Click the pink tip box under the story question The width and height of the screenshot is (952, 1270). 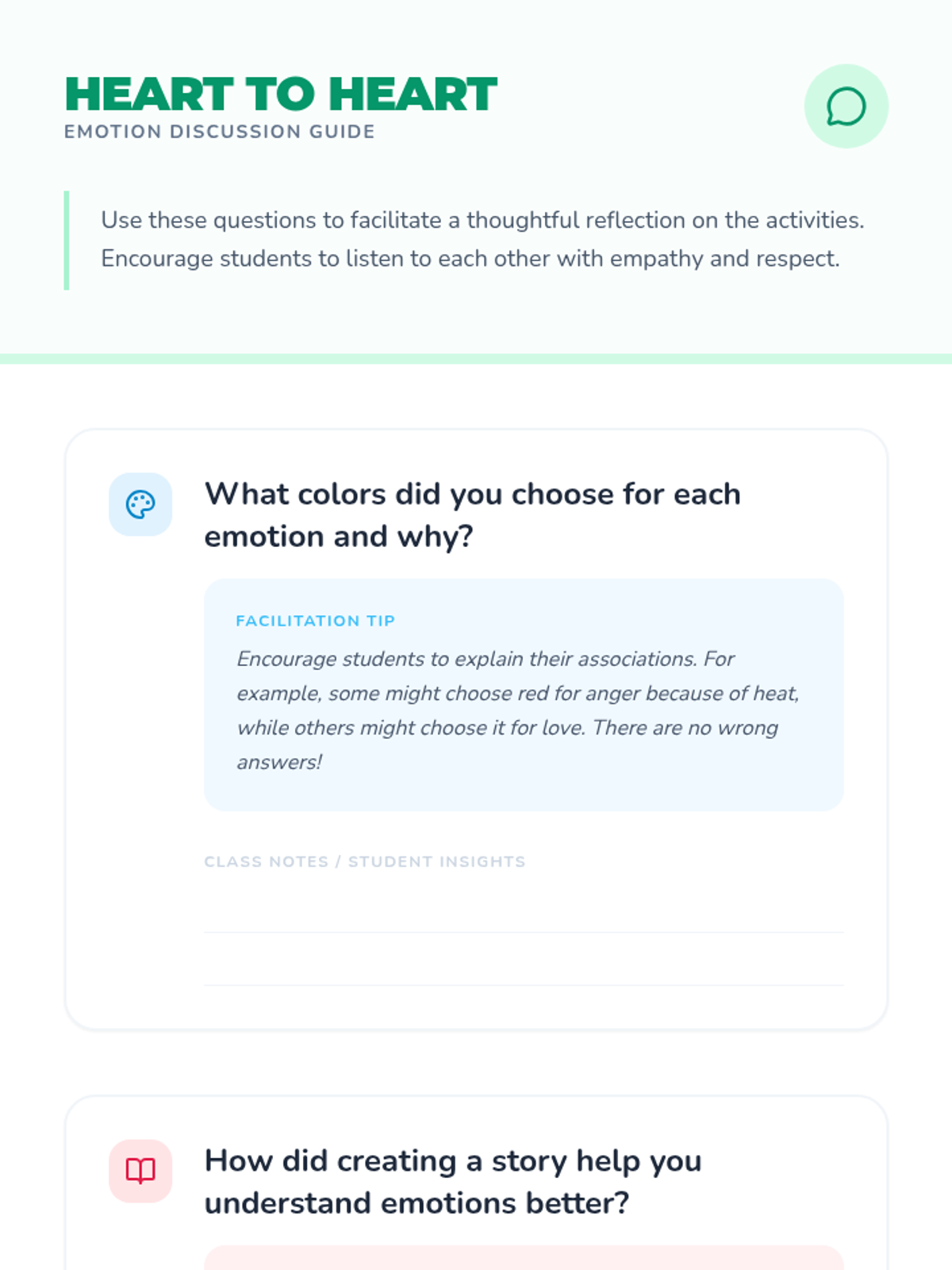click(524, 1258)
